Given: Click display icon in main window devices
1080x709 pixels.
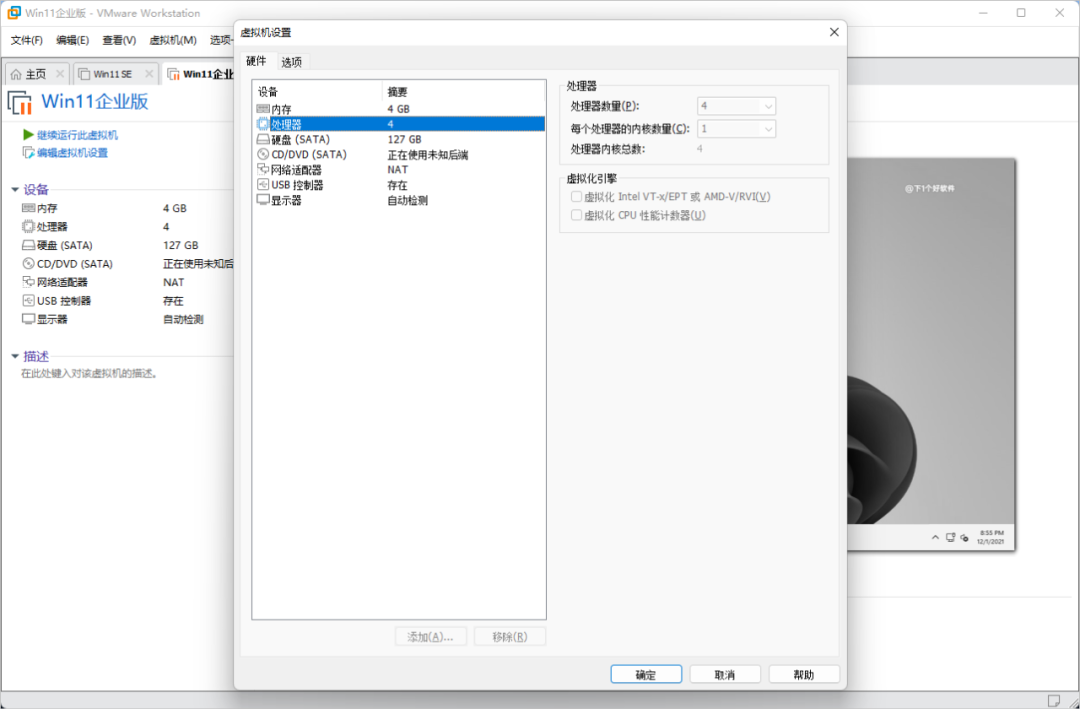Looking at the screenshot, I should 28,320.
